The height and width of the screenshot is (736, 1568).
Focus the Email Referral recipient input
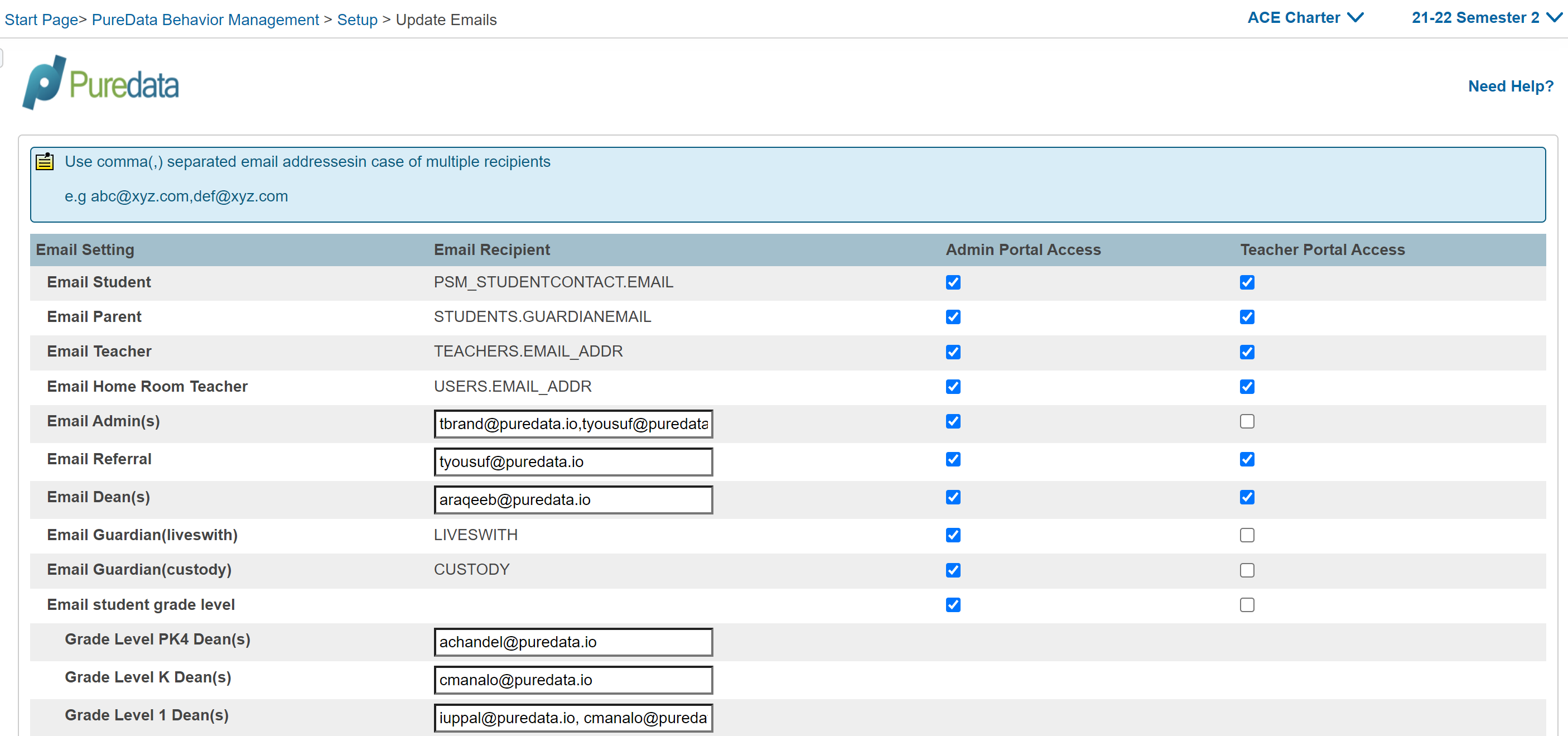click(x=573, y=462)
